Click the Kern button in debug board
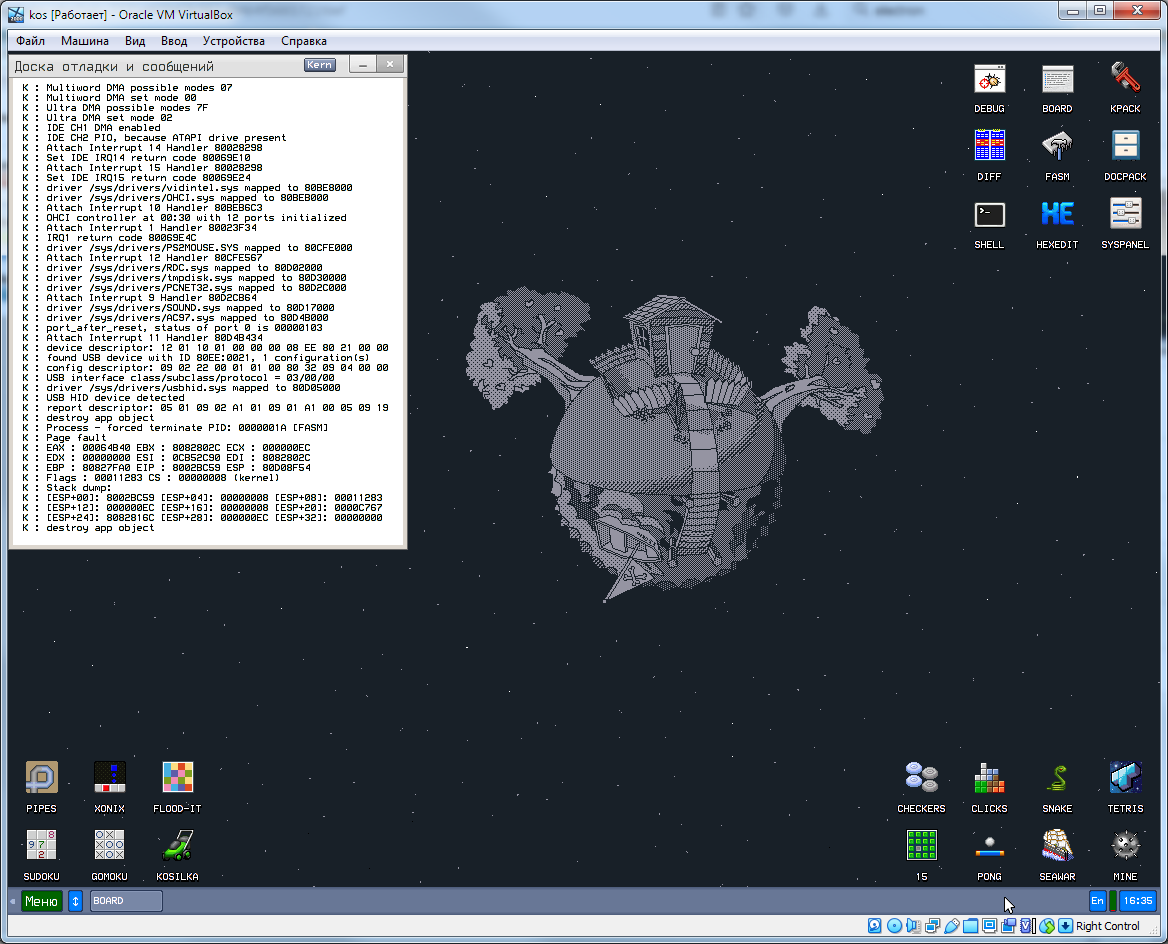This screenshot has height=944, width=1168. click(x=320, y=65)
